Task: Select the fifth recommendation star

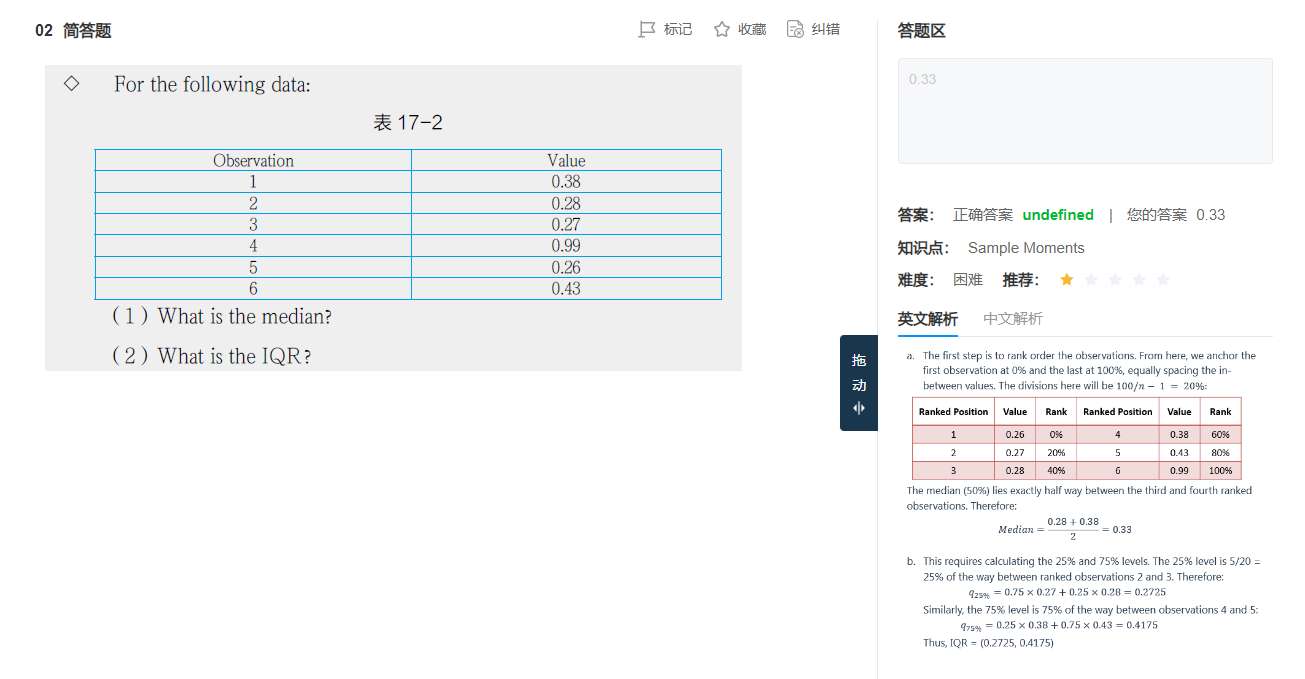Action: pyautogui.click(x=1162, y=280)
